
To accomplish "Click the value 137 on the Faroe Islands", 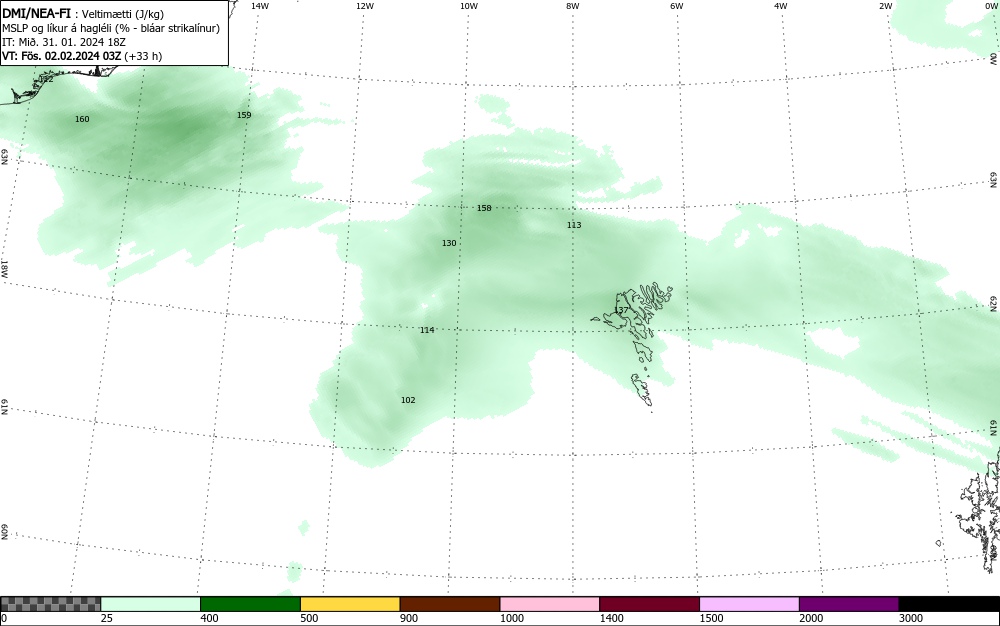I will (x=621, y=310).
